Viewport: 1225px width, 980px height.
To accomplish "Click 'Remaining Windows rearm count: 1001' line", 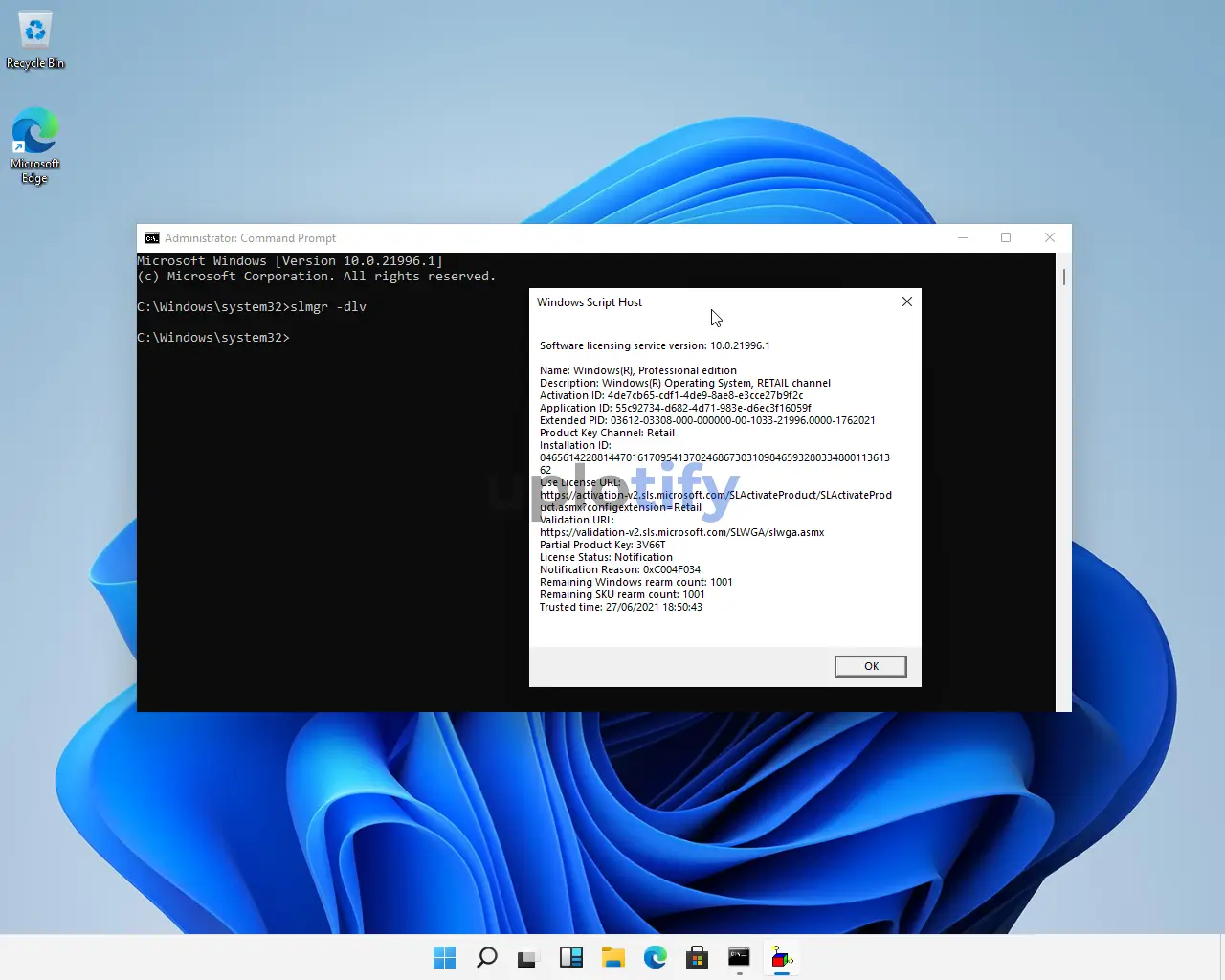I will tap(636, 582).
